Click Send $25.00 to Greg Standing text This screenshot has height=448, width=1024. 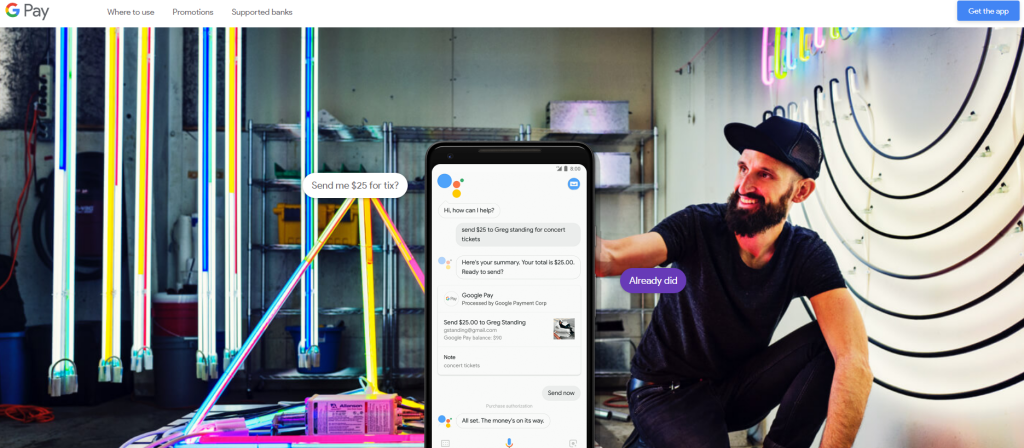485,322
